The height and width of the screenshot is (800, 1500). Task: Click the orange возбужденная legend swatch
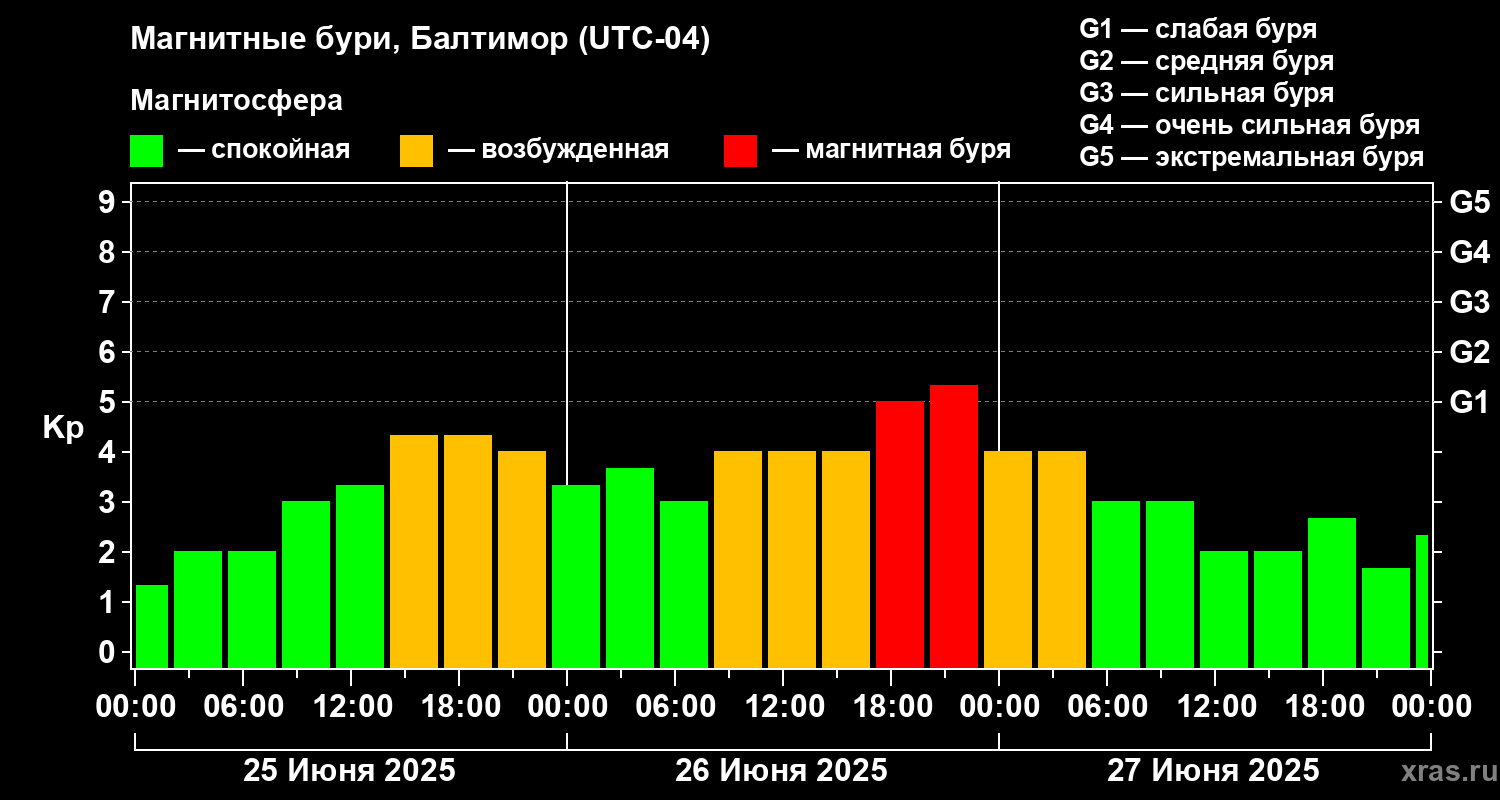(416, 151)
